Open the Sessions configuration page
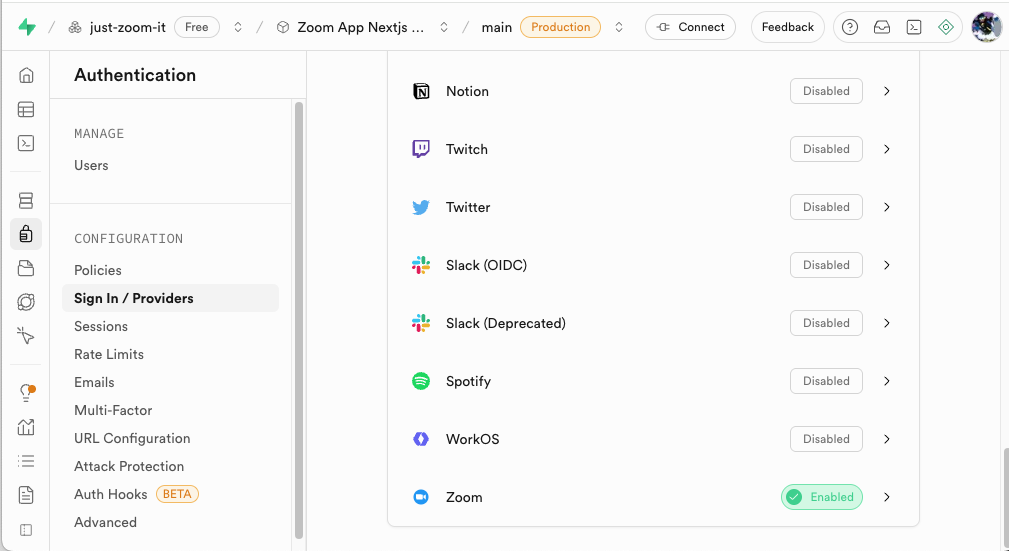This screenshot has width=1009, height=551. click(101, 326)
